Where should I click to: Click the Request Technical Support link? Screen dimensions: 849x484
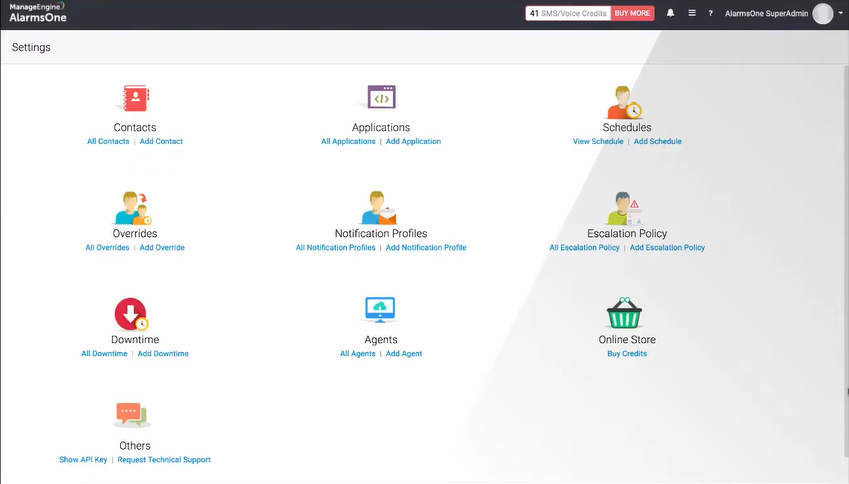click(x=164, y=460)
